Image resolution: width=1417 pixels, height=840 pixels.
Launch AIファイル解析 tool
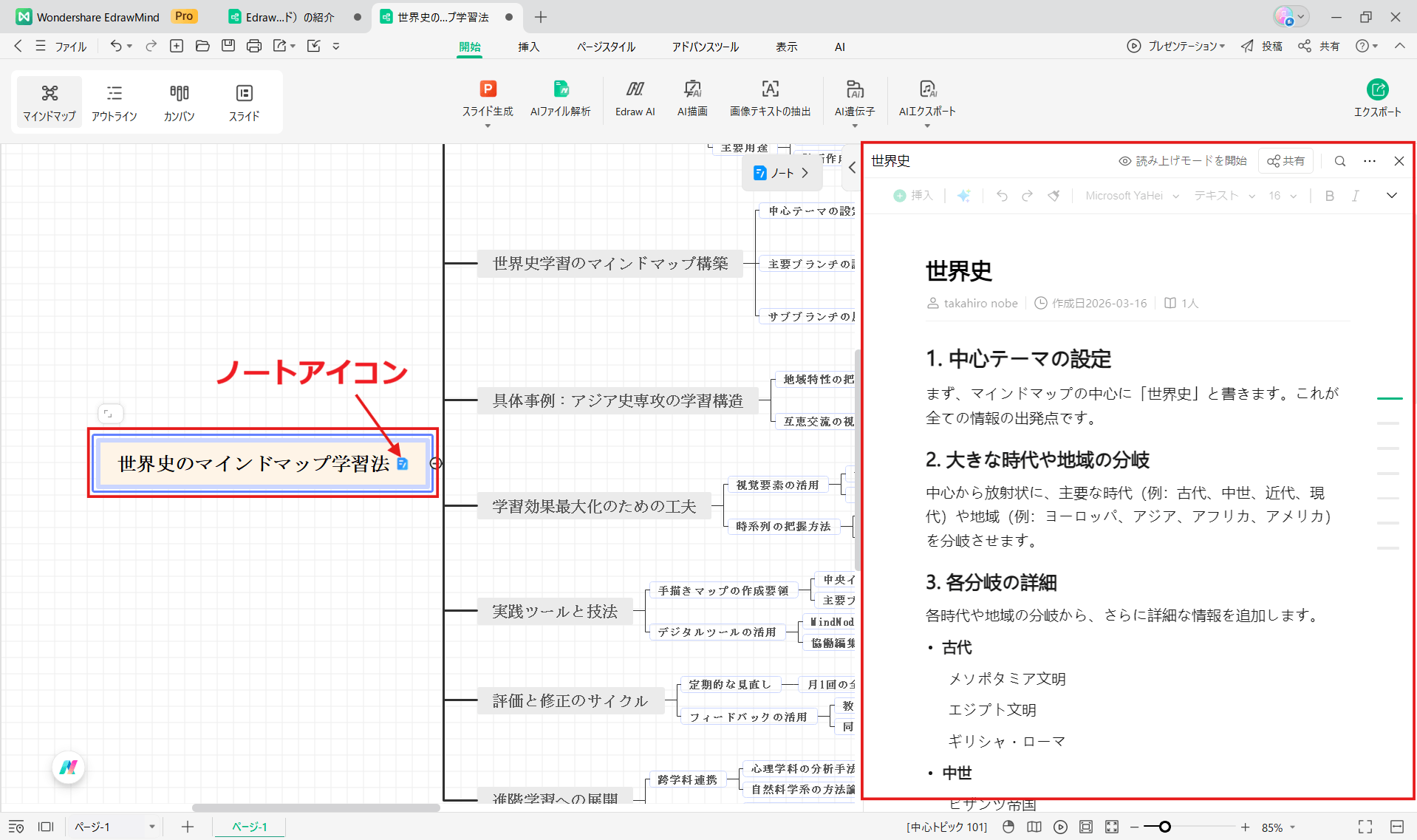coord(560,100)
